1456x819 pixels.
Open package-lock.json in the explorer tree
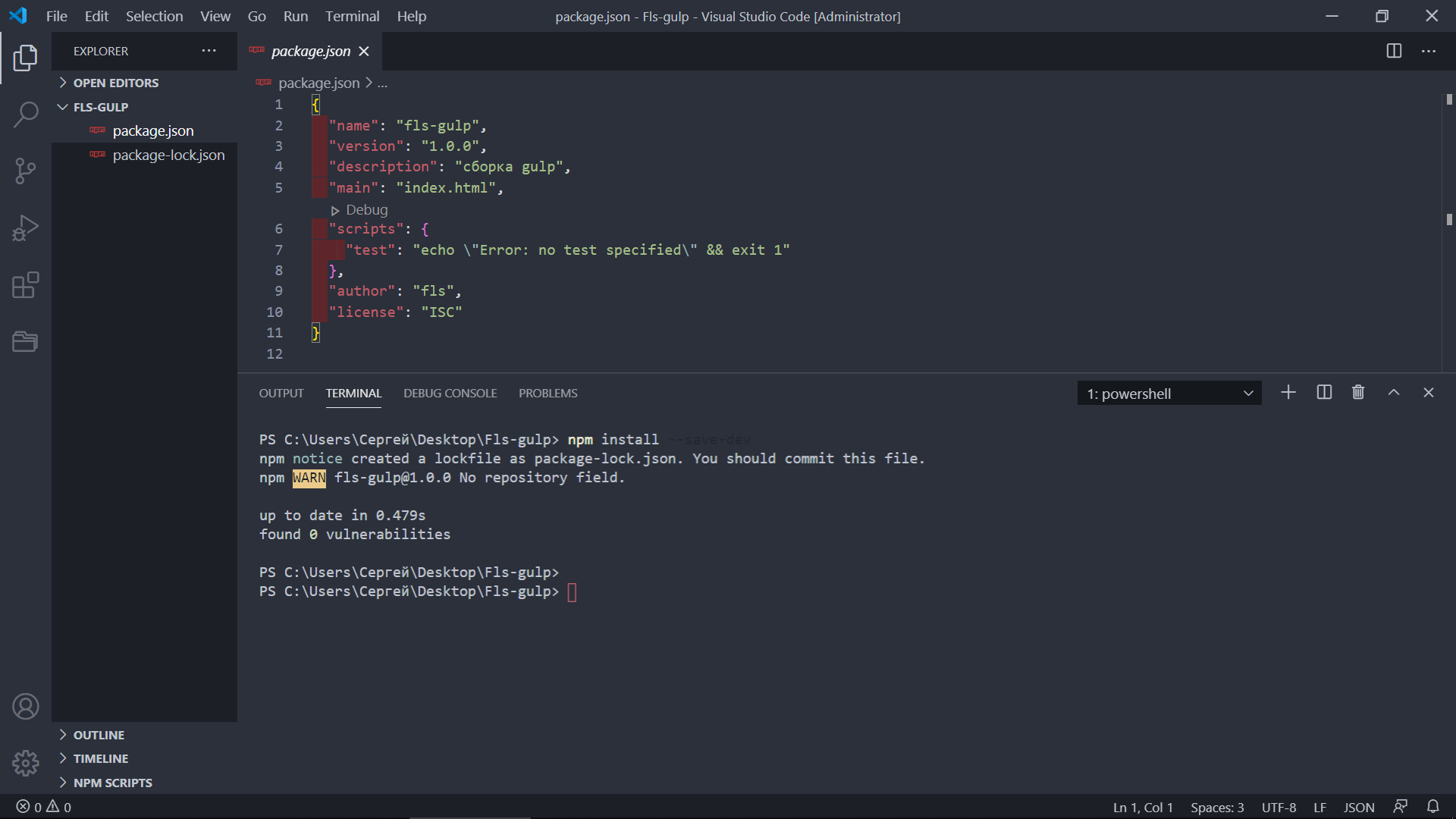coord(145,155)
